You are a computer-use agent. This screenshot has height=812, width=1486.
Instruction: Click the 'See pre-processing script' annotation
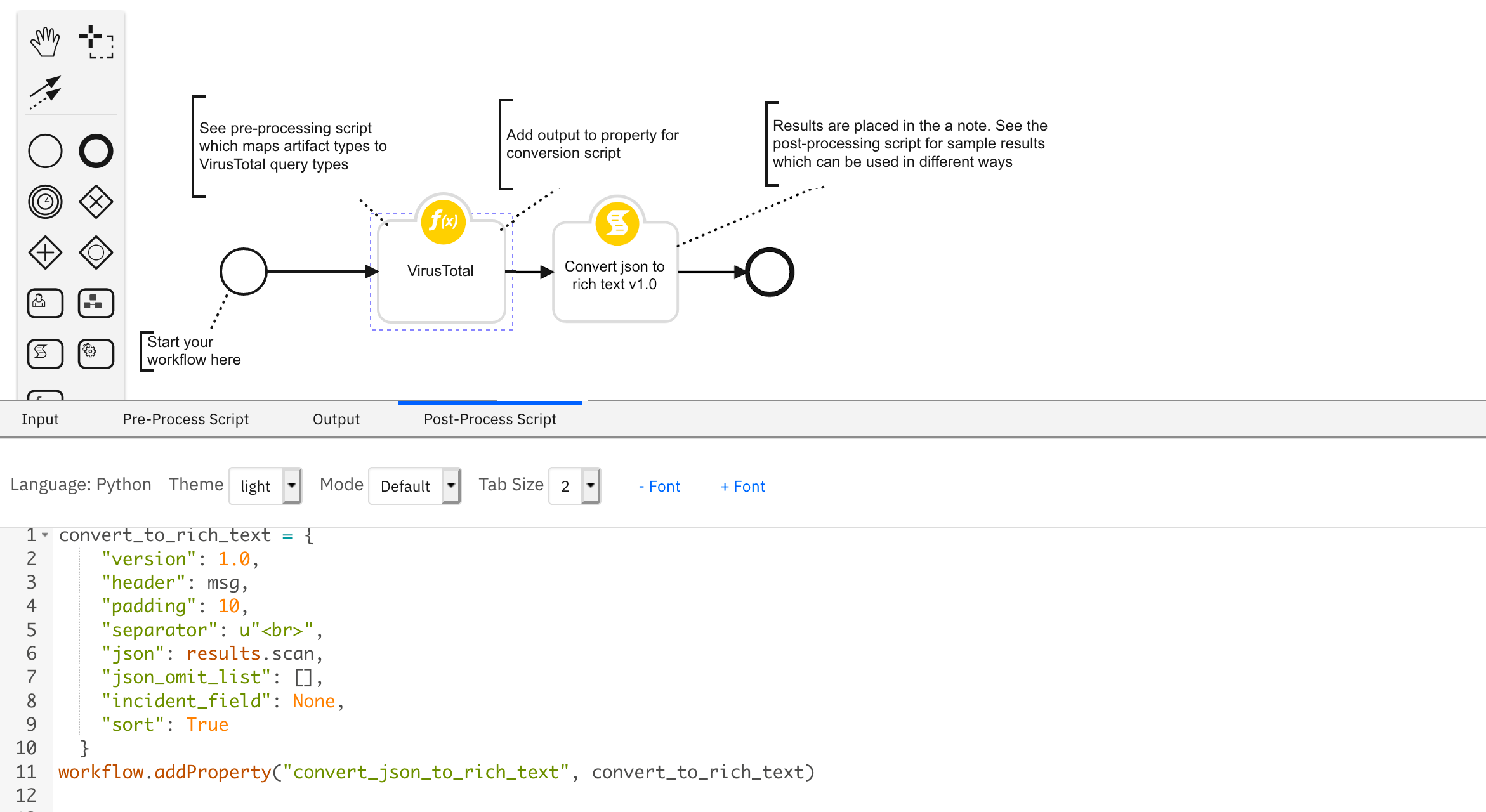tap(293, 147)
